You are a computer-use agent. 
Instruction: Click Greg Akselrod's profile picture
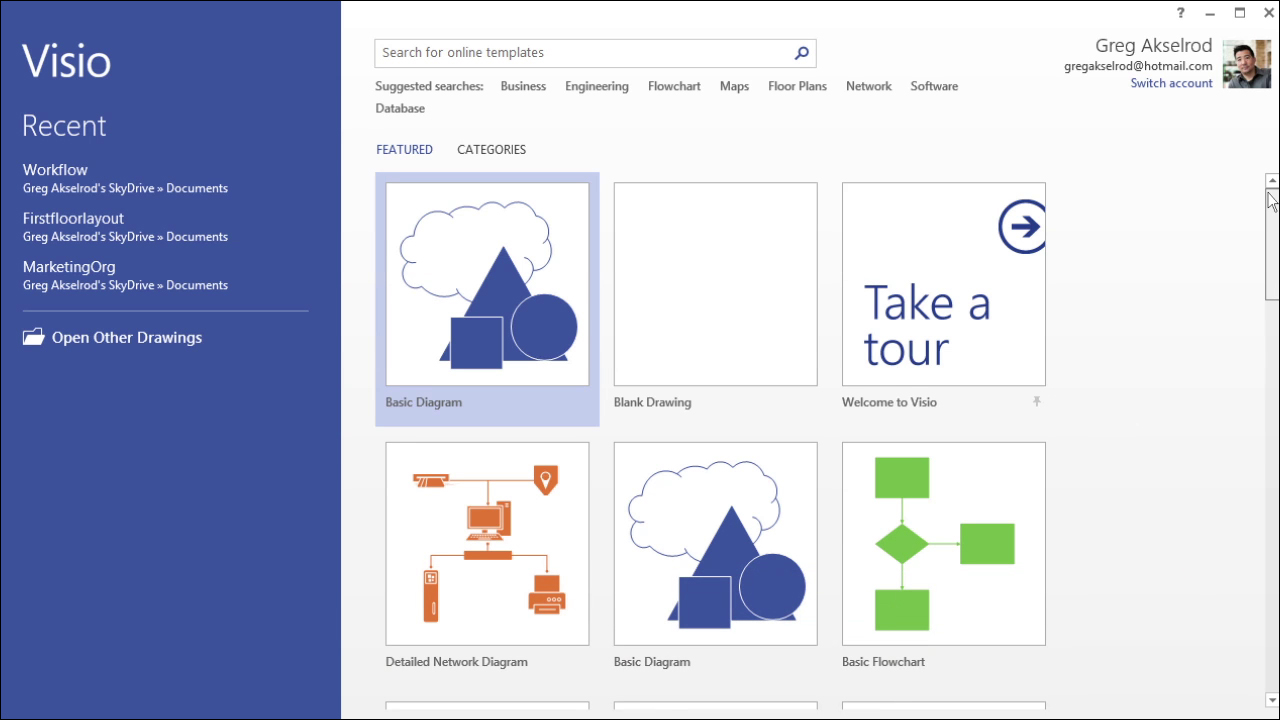pyautogui.click(x=1247, y=63)
